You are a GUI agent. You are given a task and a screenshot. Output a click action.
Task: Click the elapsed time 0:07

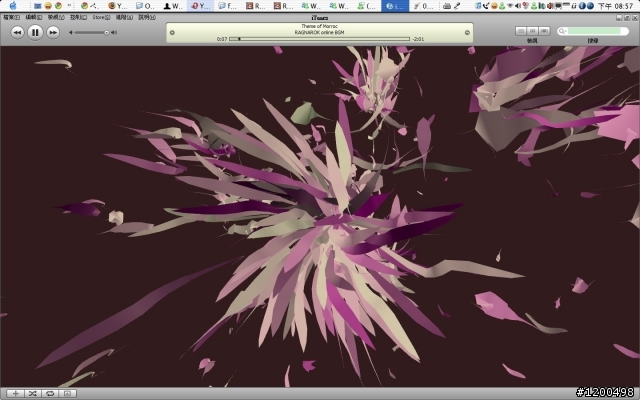(x=222, y=39)
